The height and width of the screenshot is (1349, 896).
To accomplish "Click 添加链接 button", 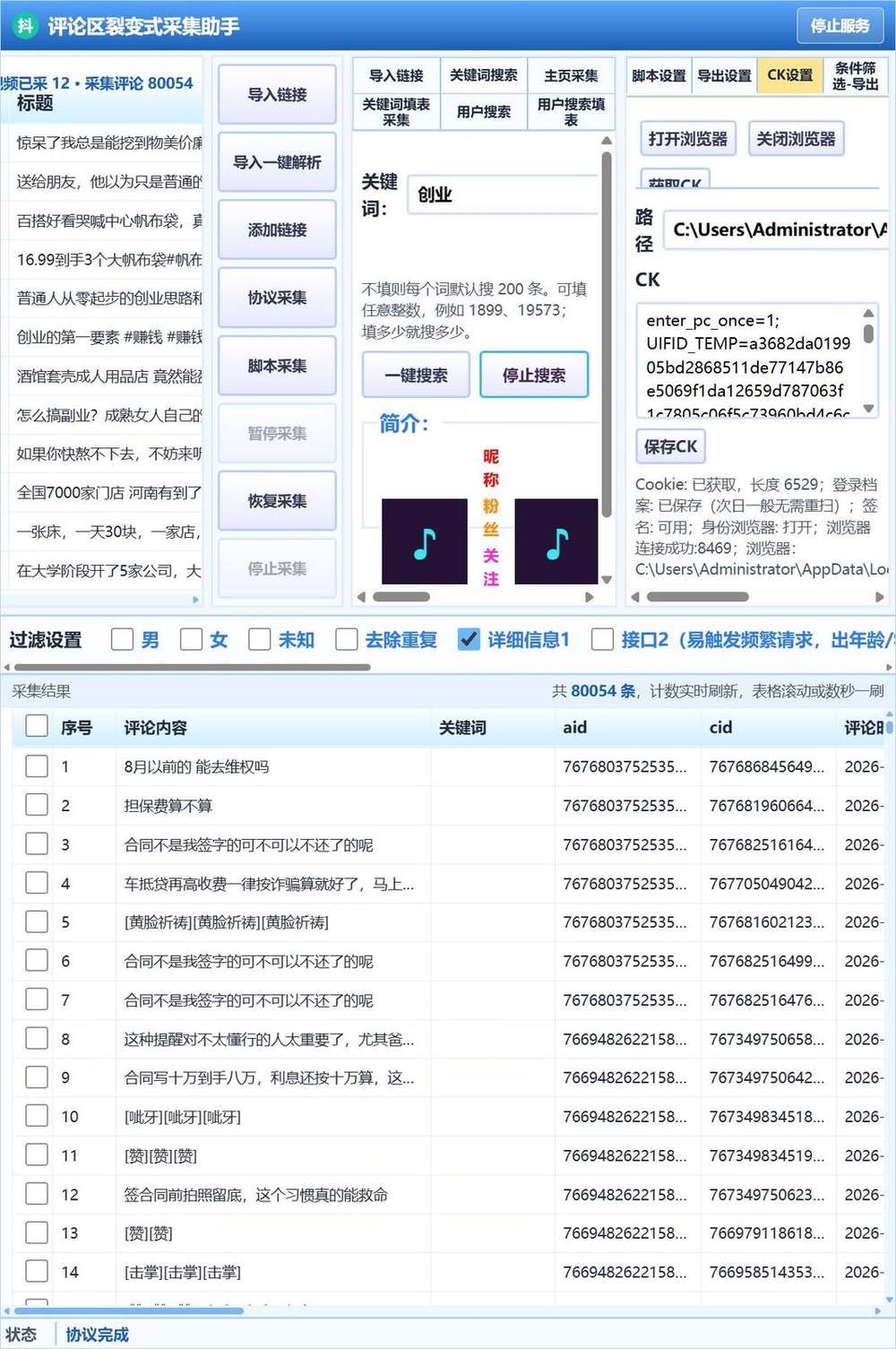I will 277,230.
